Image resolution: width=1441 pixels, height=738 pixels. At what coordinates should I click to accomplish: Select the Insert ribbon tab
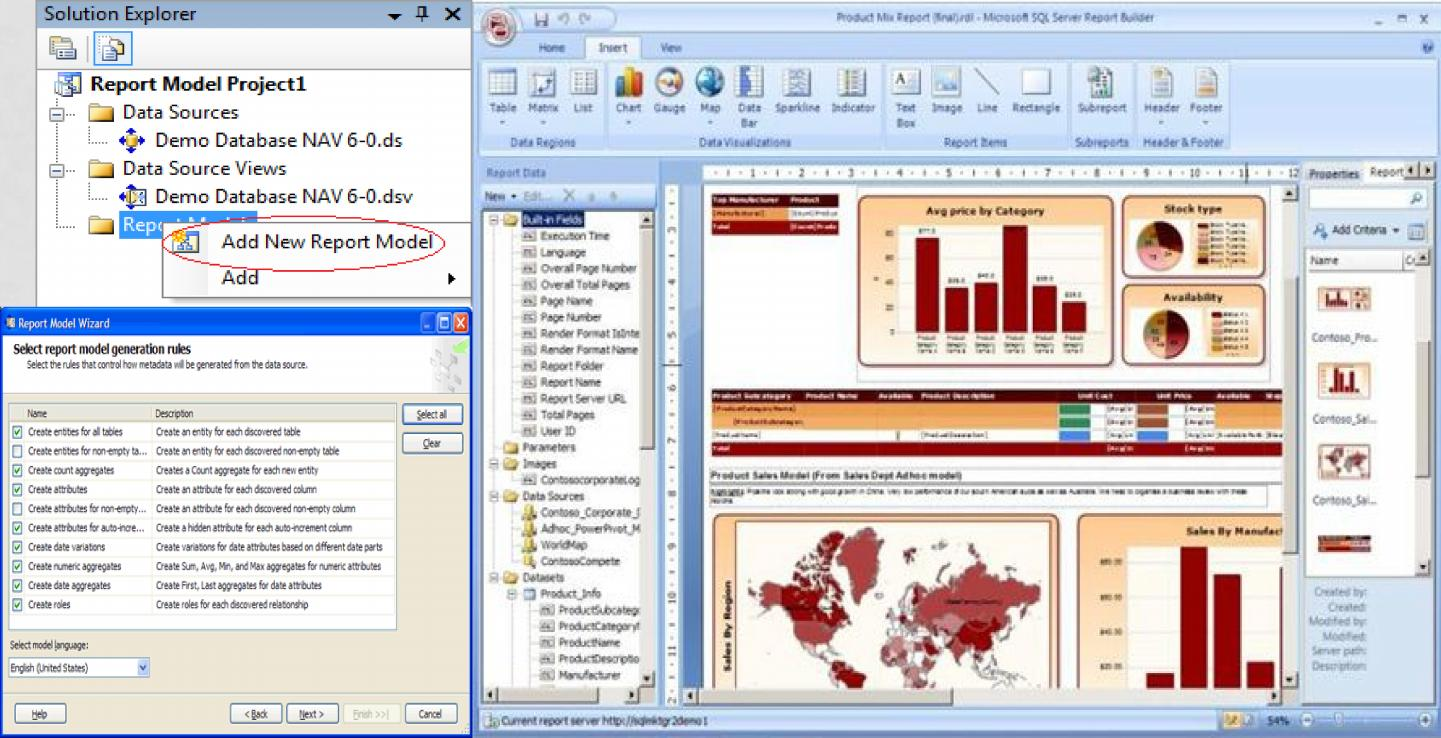tap(612, 48)
